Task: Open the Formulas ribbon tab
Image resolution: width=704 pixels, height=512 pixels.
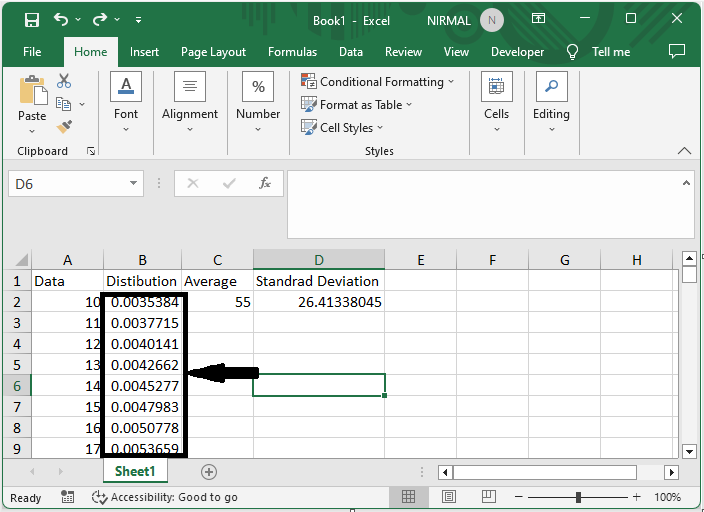Action: pyautogui.click(x=292, y=52)
